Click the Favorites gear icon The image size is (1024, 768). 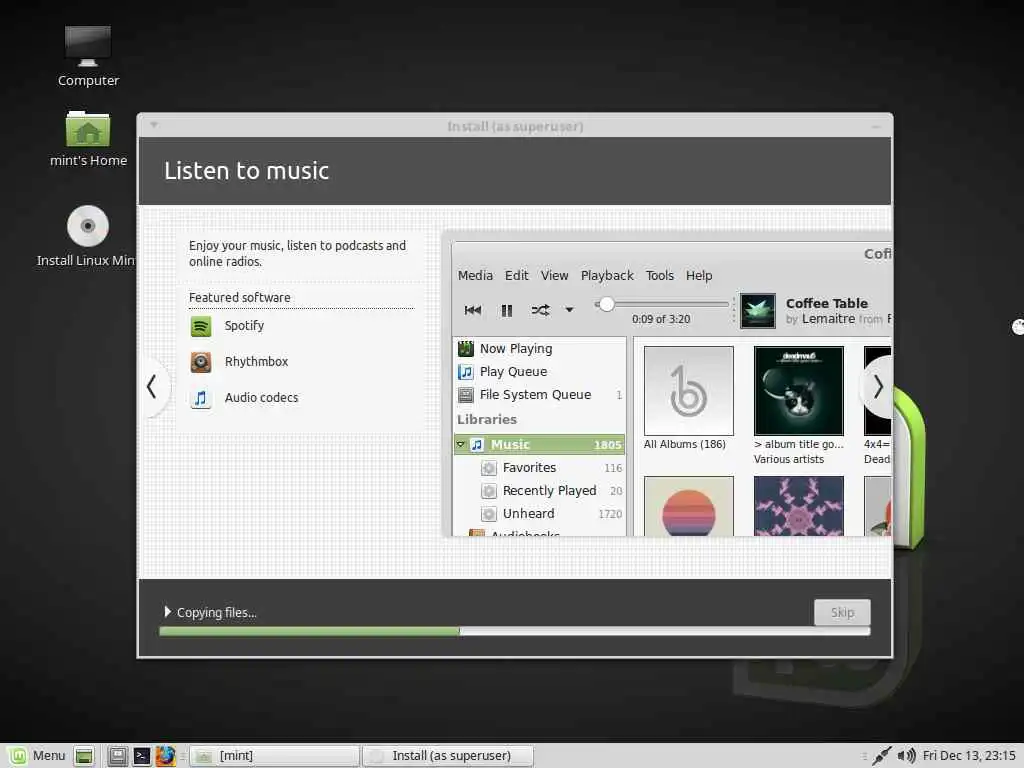[x=488, y=468]
